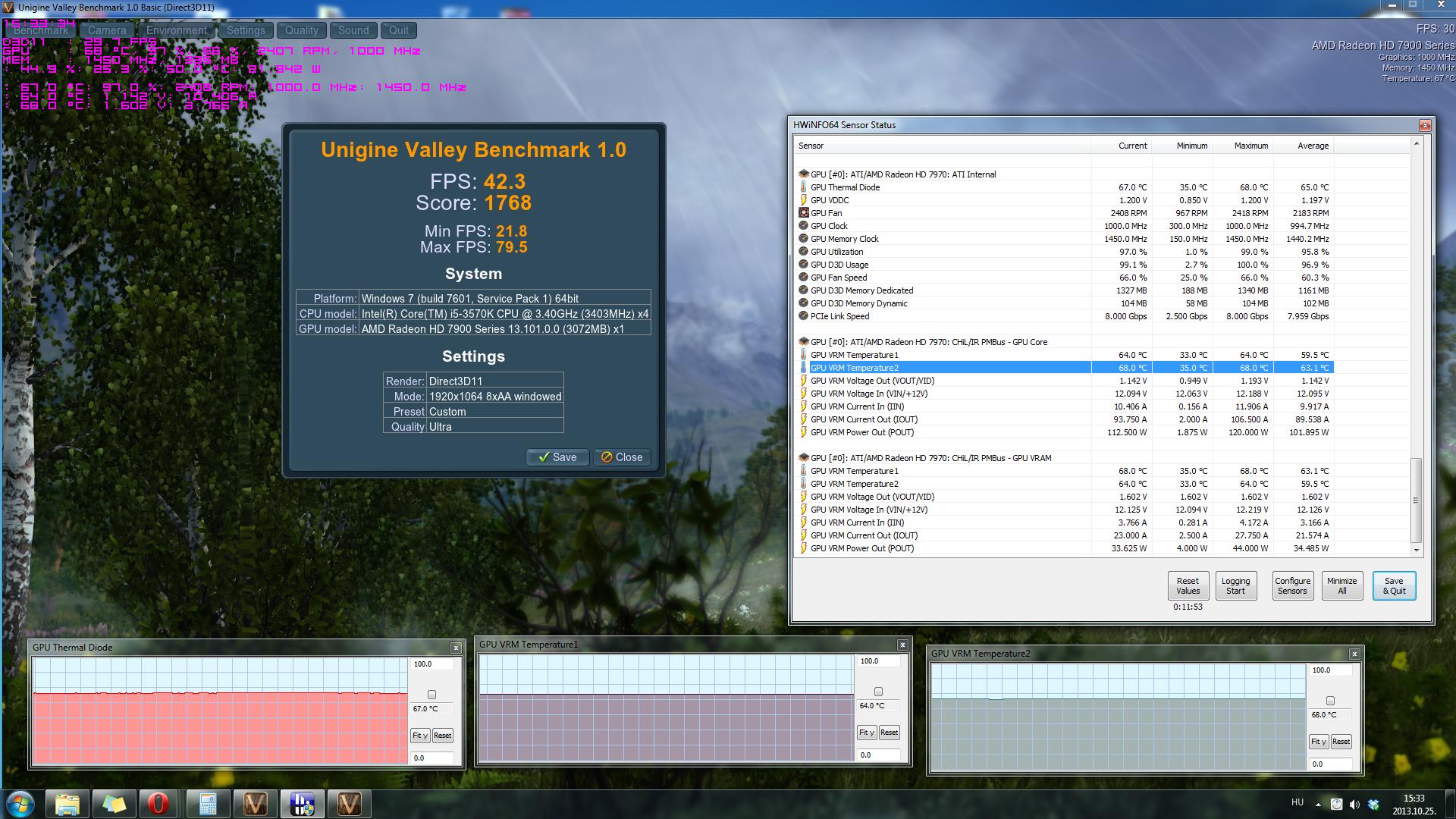The height and width of the screenshot is (819, 1456).
Task: Click GPU VRAM VRM Current In icon
Action: 803,522
